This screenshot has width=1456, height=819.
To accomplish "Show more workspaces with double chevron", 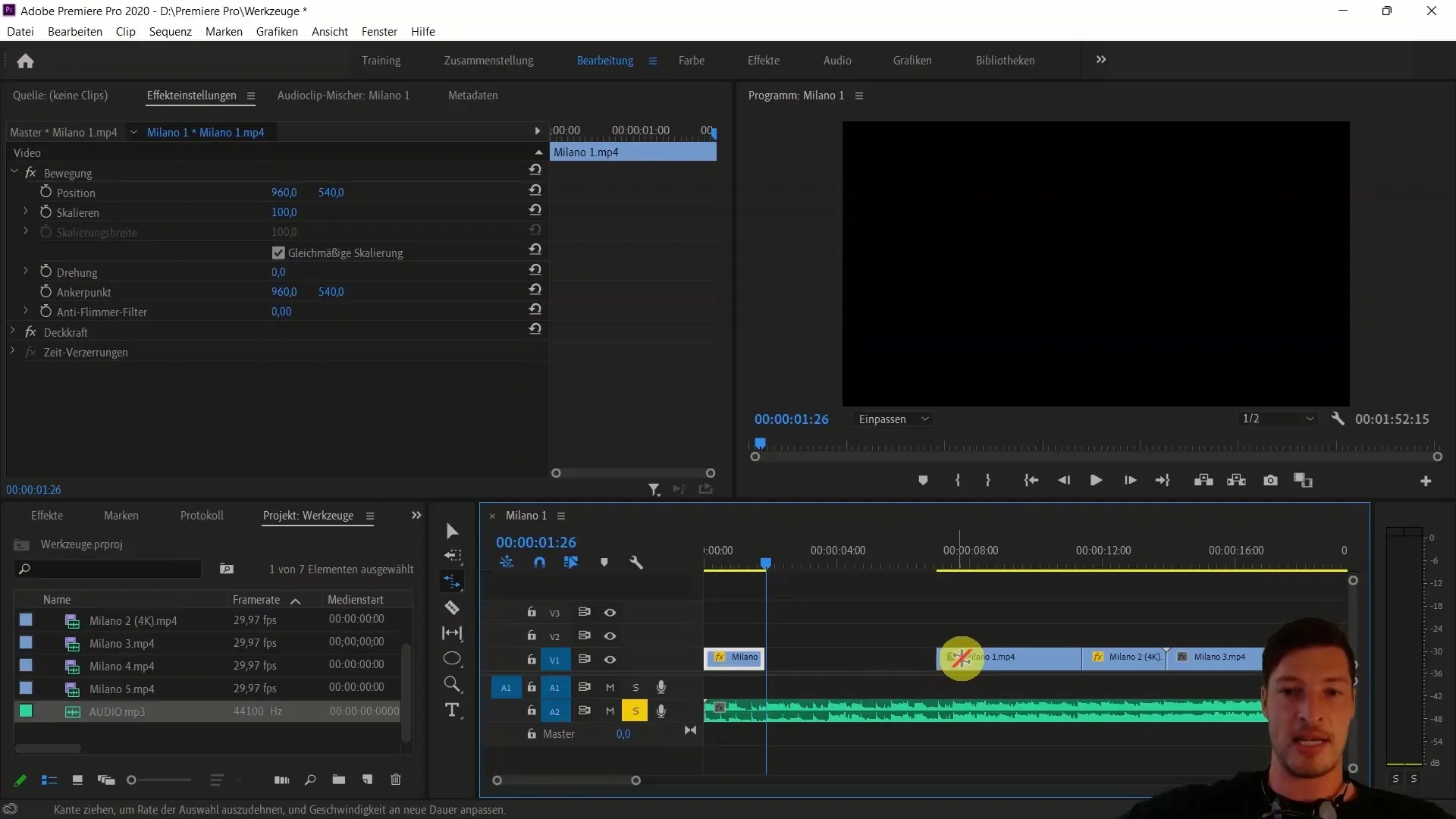I will click(x=1101, y=60).
